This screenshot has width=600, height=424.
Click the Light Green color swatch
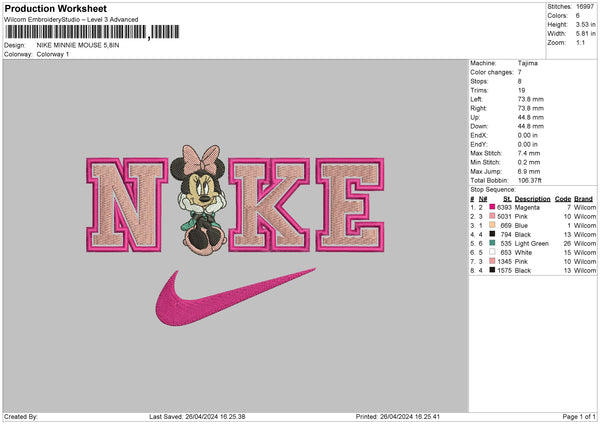[x=492, y=243]
